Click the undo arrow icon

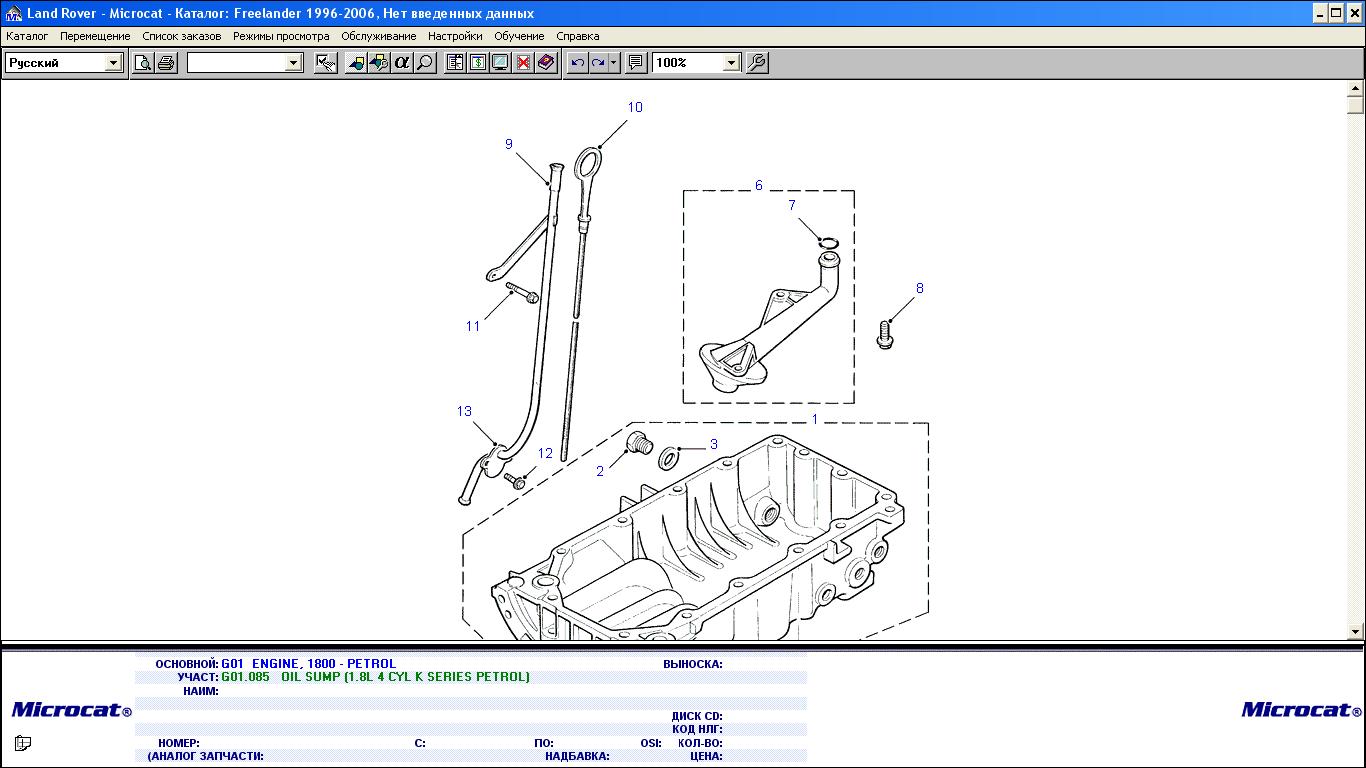click(577, 62)
